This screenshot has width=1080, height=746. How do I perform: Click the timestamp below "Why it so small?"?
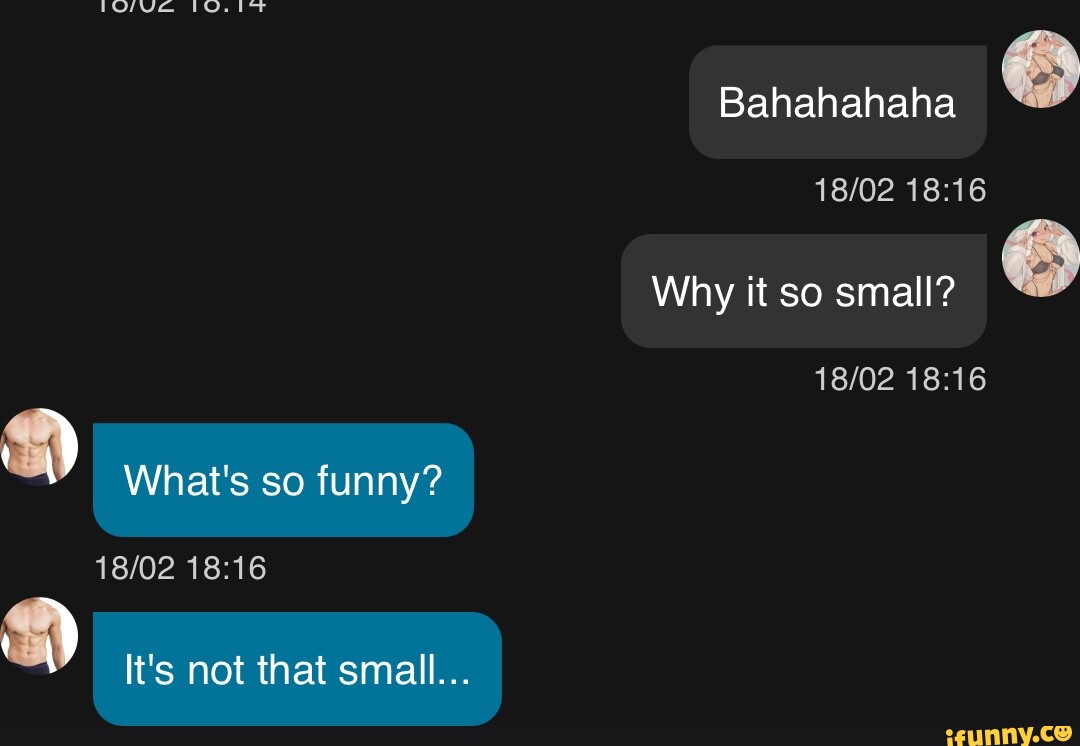pyautogui.click(x=900, y=379)
